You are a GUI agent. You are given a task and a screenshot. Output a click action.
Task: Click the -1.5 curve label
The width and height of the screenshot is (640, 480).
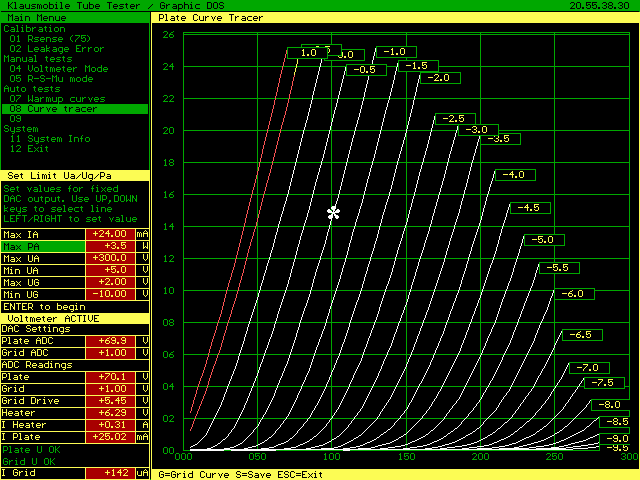[418, 66]
